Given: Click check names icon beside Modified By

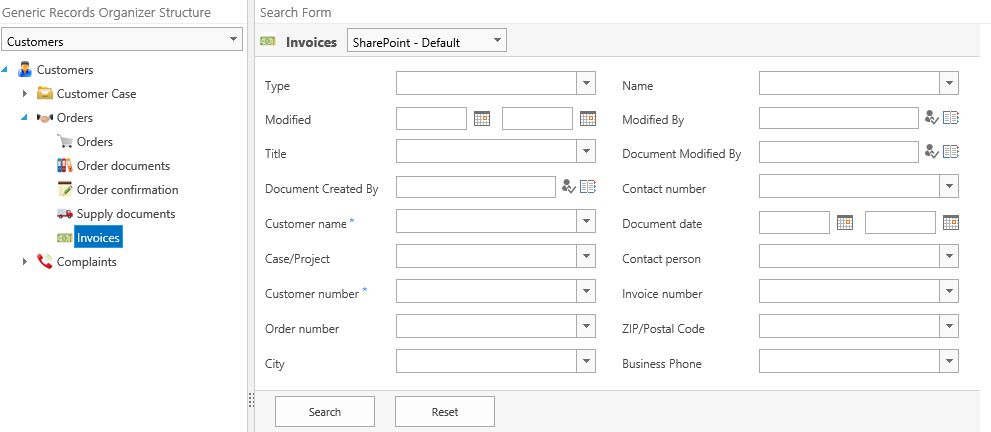Looking at the screenshot, I should (932, 119).
